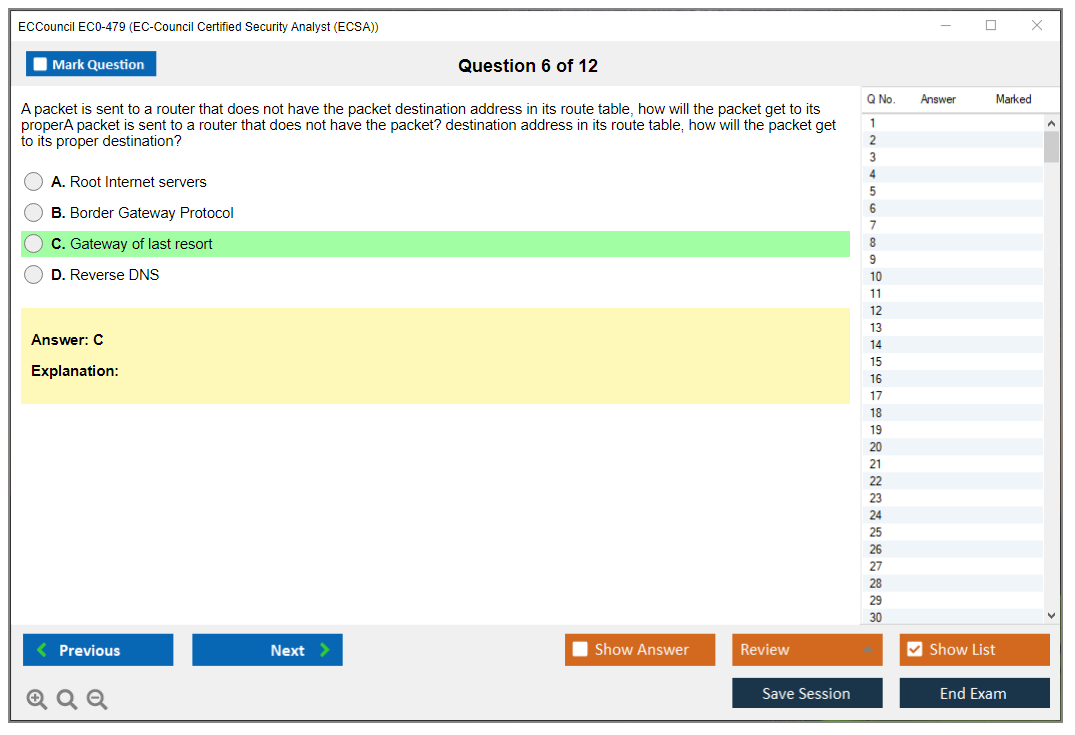Click the Save Session button
Screen dimensions: 1075x735
click(x=806, y=693)
